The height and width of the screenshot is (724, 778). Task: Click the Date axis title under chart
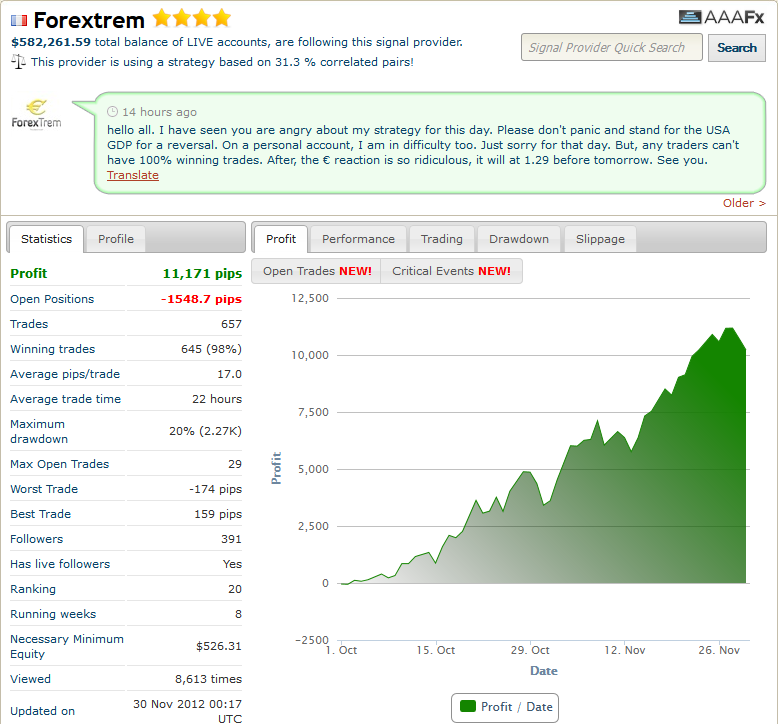544,671
